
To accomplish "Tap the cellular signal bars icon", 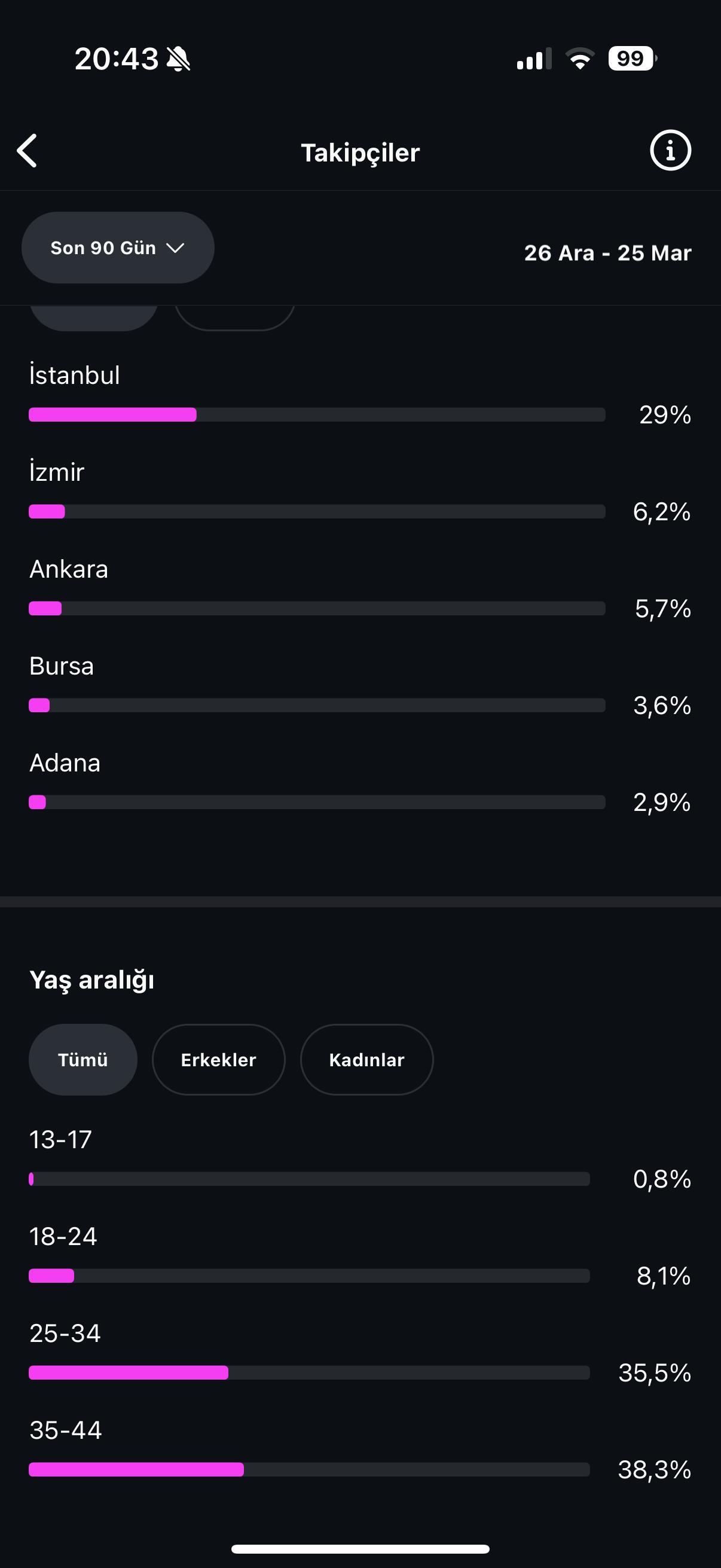I will pyautogui.click(x=534, y=59).
